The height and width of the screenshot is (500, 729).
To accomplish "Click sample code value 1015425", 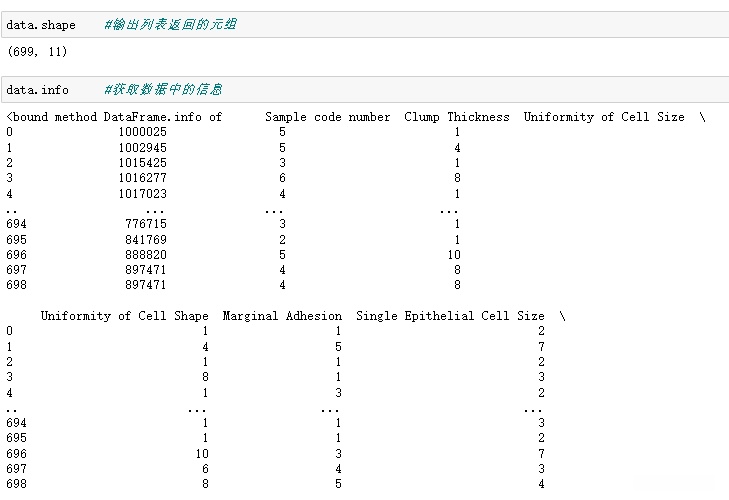I will (x=142, y=163).
